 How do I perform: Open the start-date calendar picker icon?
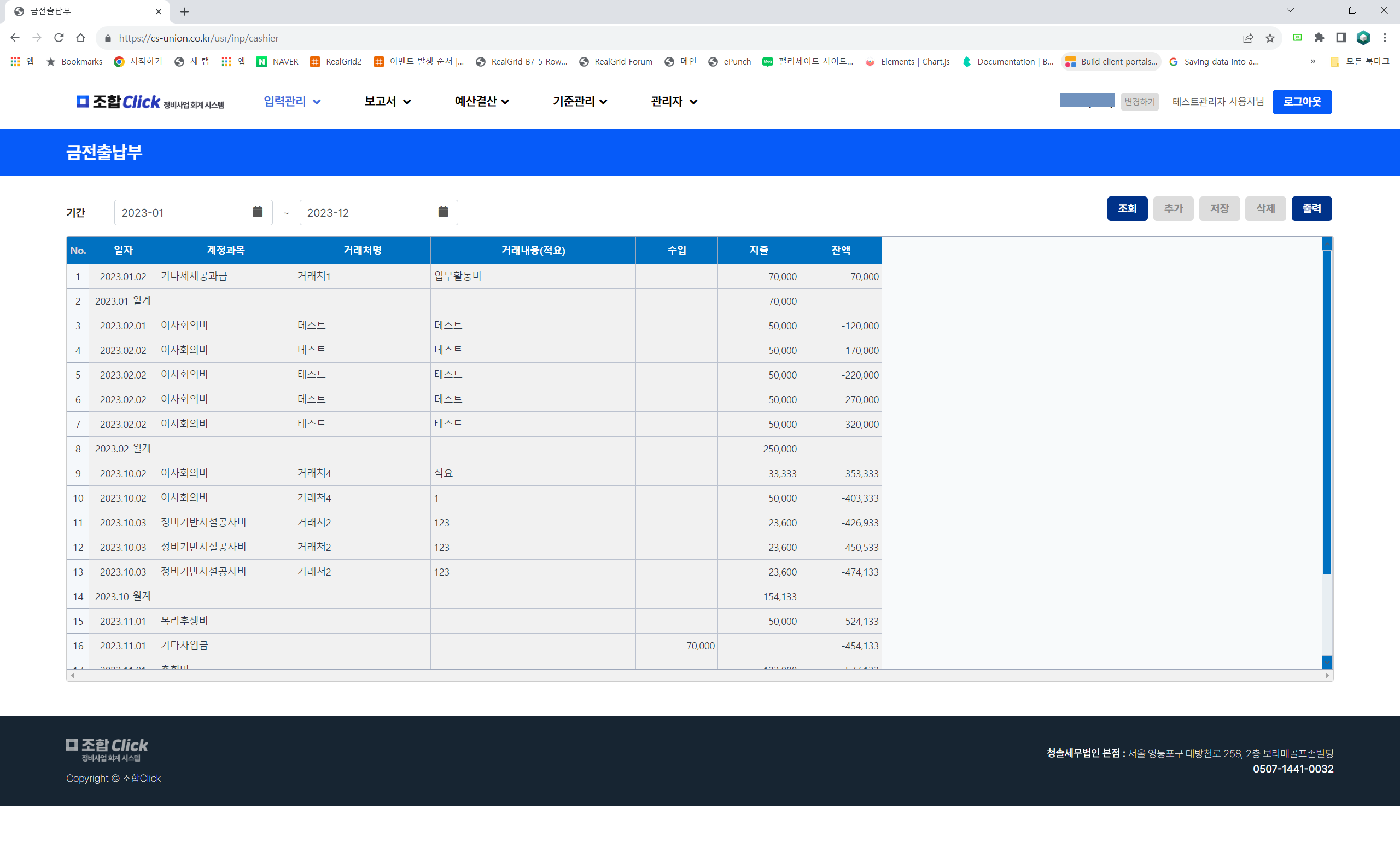coord(258,211)
